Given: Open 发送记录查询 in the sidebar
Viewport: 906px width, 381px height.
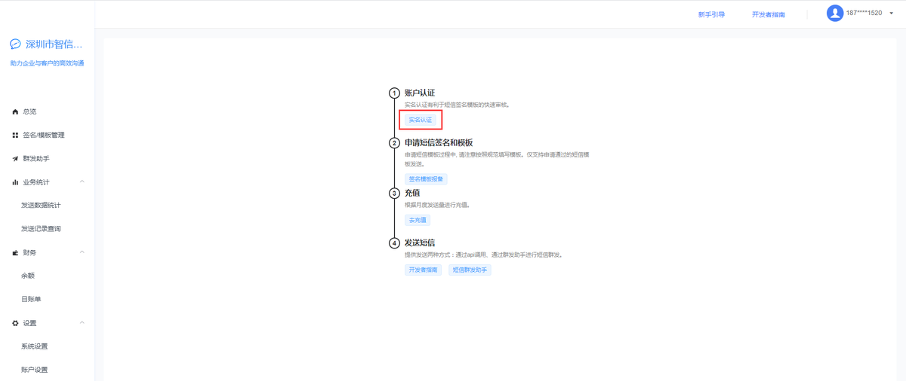Looking at the screenshot, I should click(x=41, y=229).
